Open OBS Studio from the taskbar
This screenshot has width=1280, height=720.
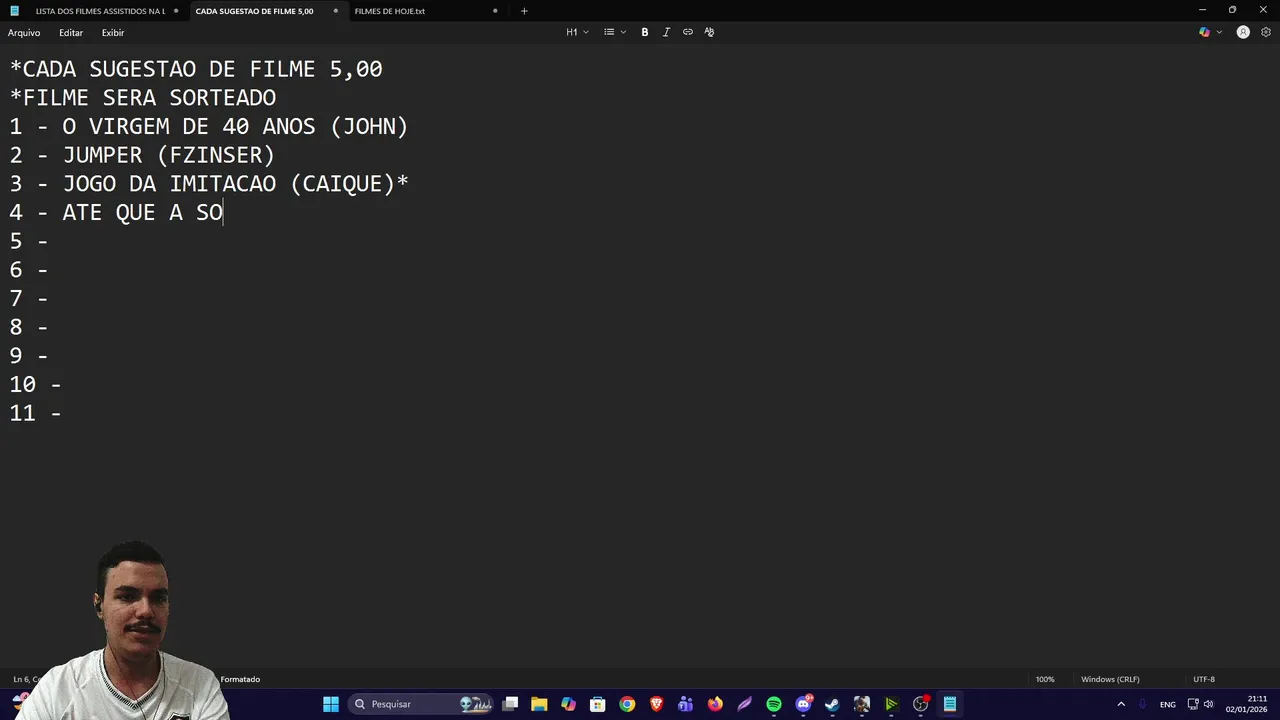(921, 704)
